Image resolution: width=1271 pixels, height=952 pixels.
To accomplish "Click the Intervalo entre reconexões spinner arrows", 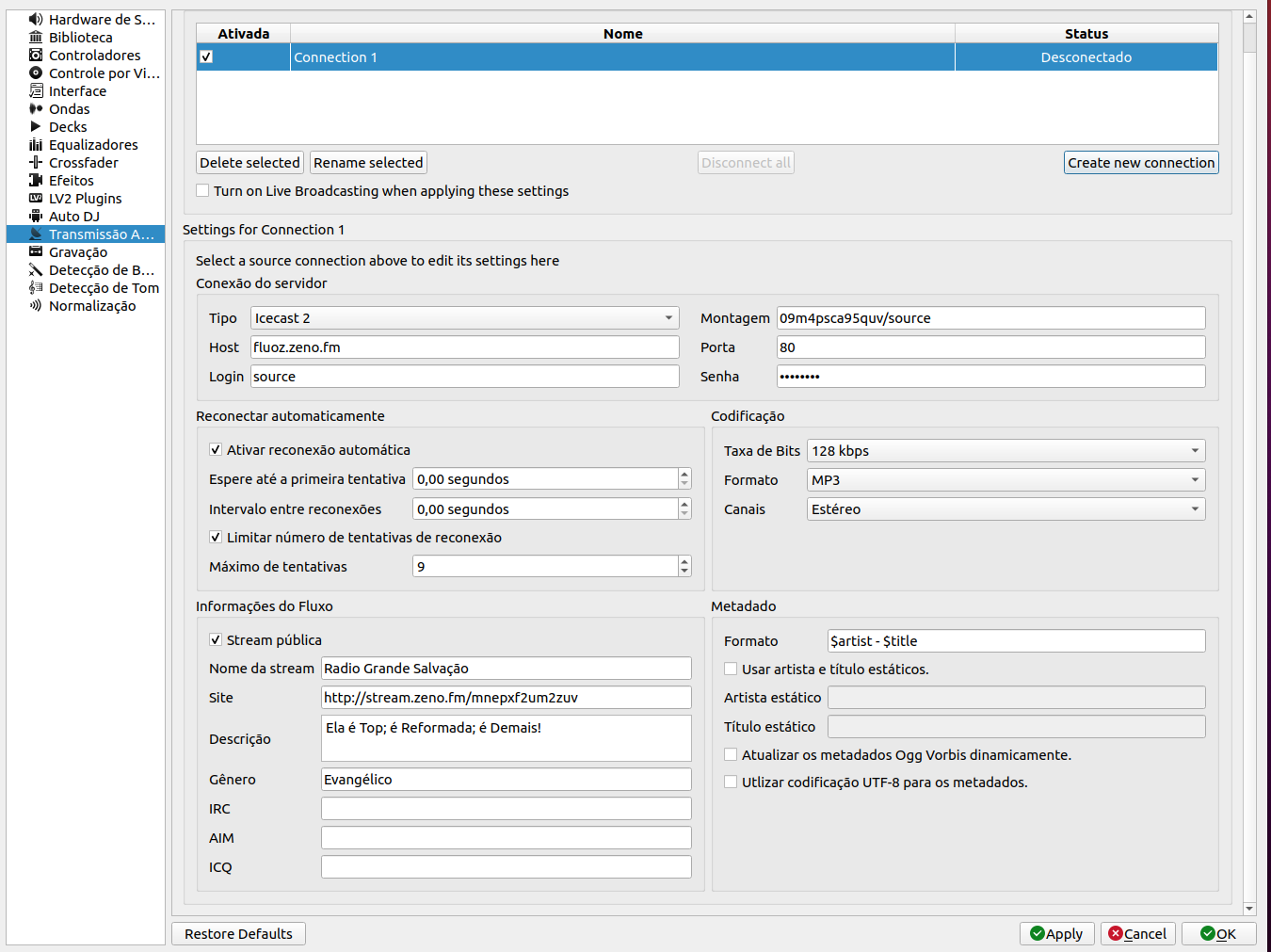I will 684,509.
